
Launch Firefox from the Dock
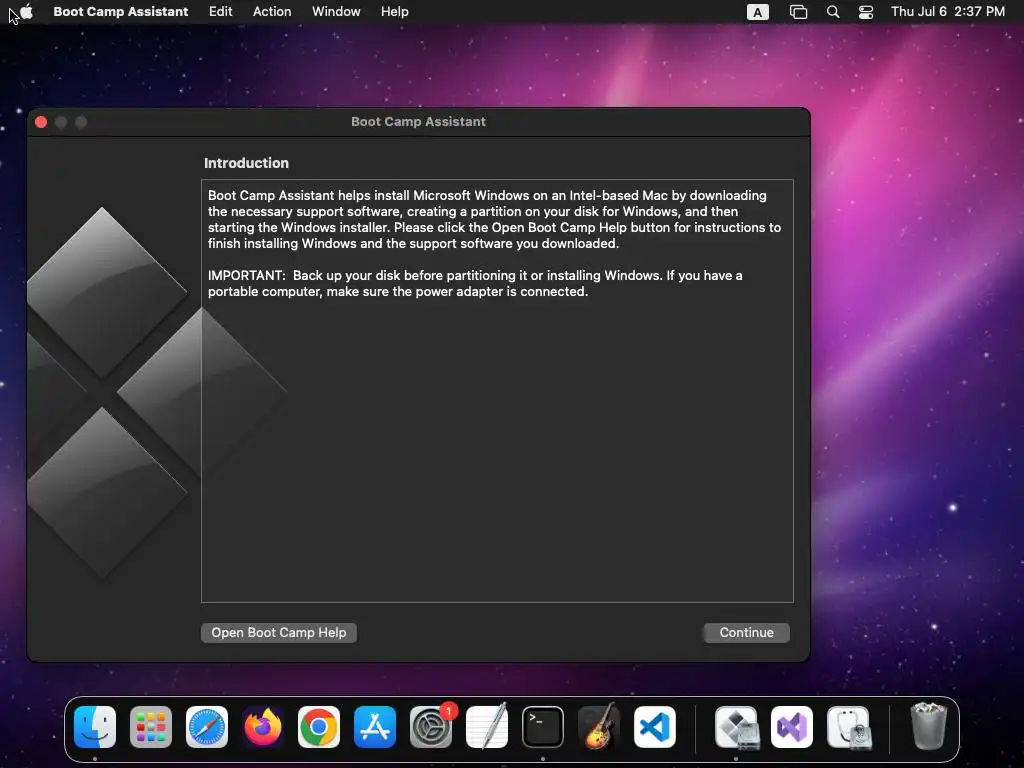click(x=263, y=727)
